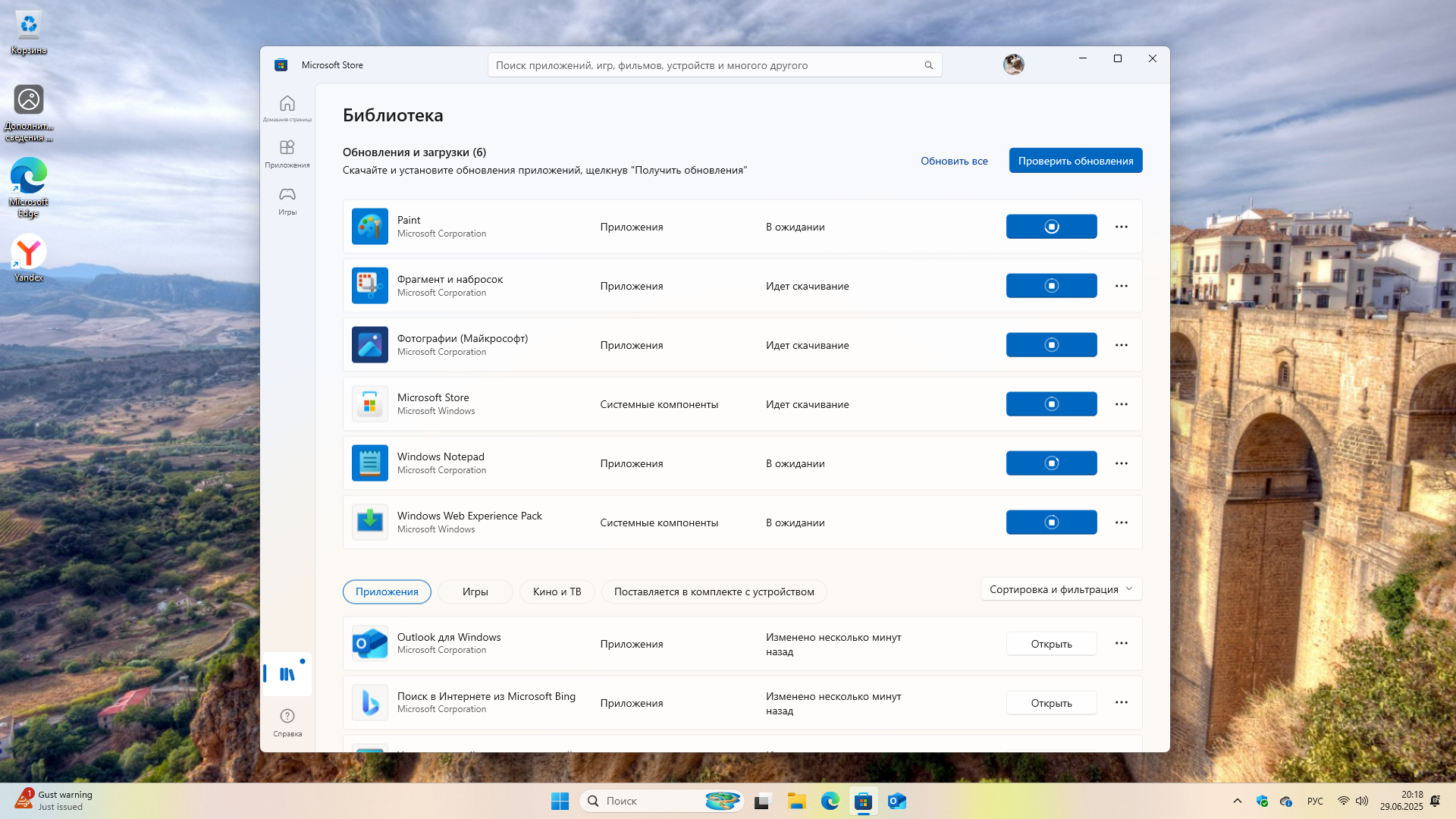Open File Explorer from the taskbar
The image size is (1456, 819).
coord(796,801)
